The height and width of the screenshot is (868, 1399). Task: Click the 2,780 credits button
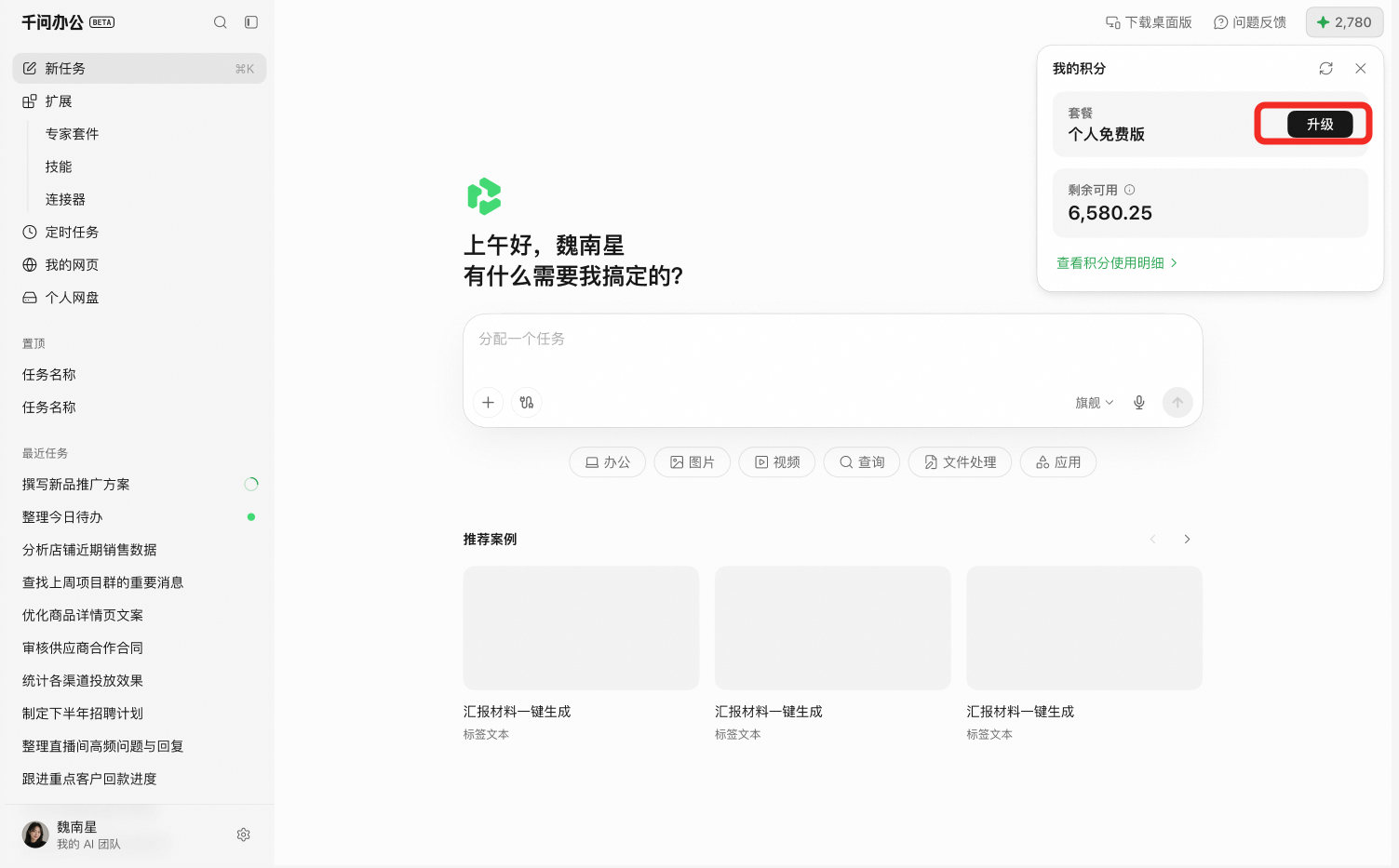pos(1344,22)
